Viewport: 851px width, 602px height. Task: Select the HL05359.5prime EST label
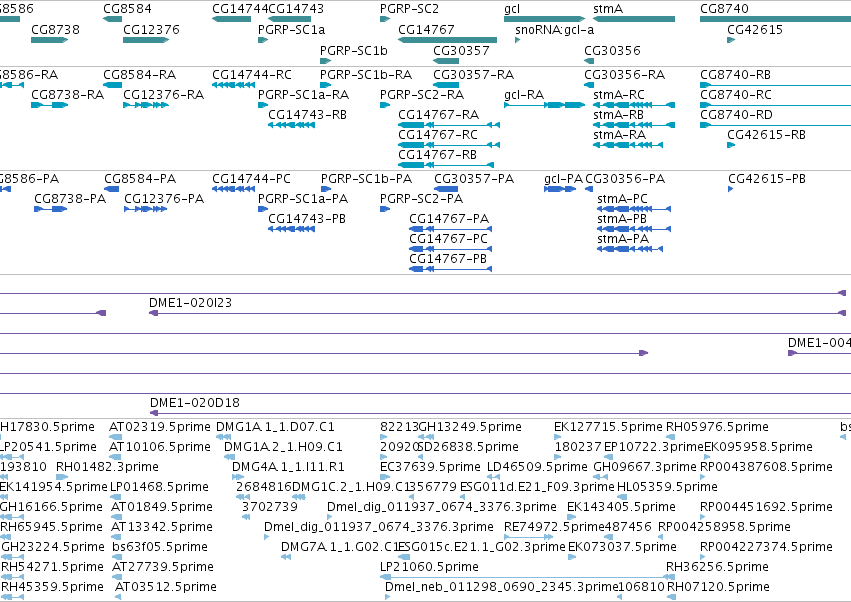pyautogui.click(x=667, y=487)
